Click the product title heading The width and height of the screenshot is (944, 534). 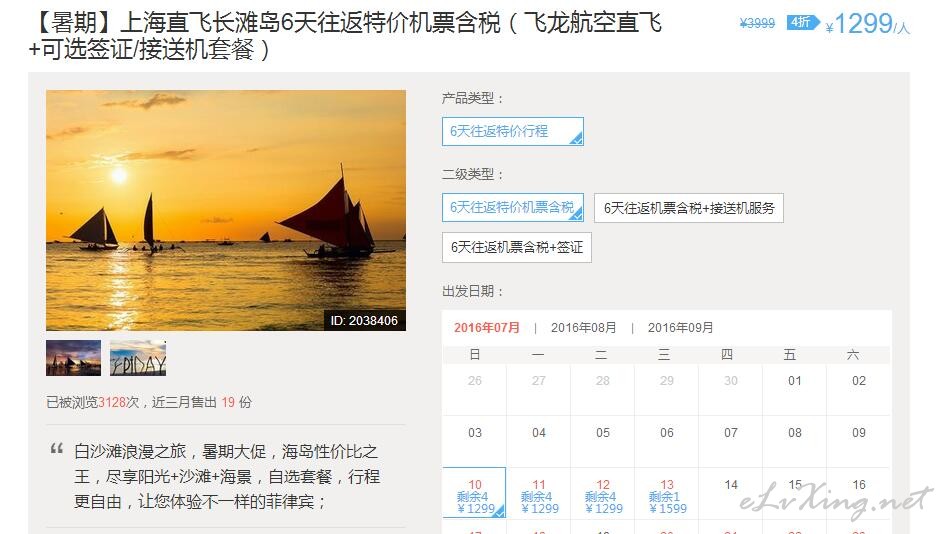pos(346,36)
